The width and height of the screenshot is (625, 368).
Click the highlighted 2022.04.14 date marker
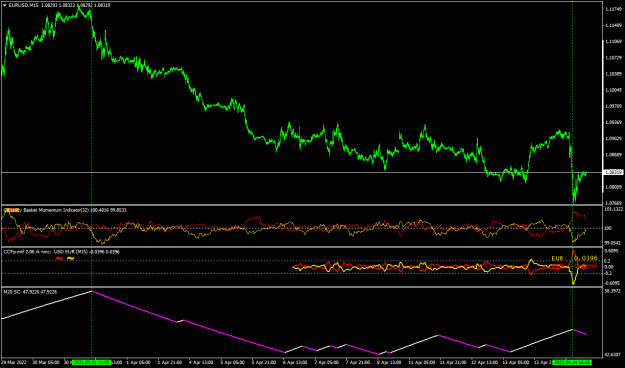click(572, 362)
